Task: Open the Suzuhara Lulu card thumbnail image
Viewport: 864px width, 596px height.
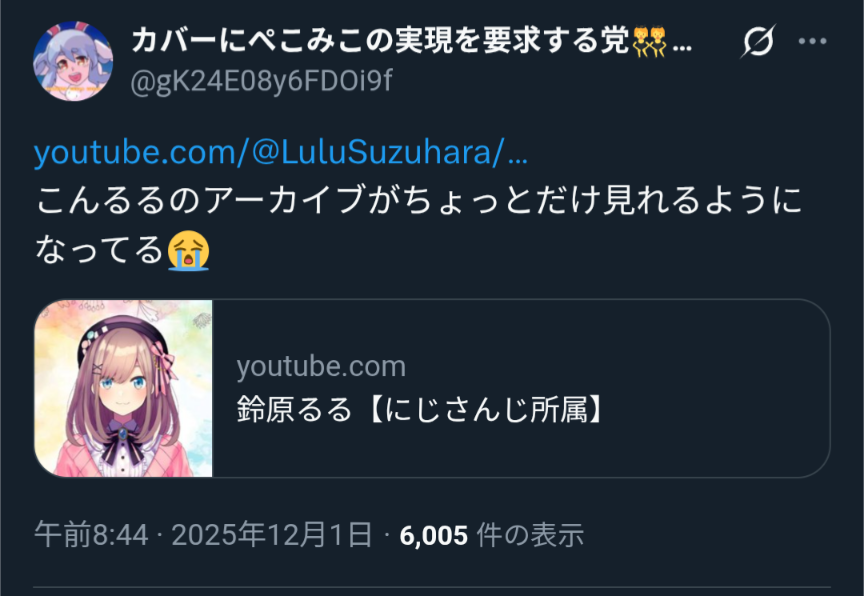Action: [x=123, y=388]
